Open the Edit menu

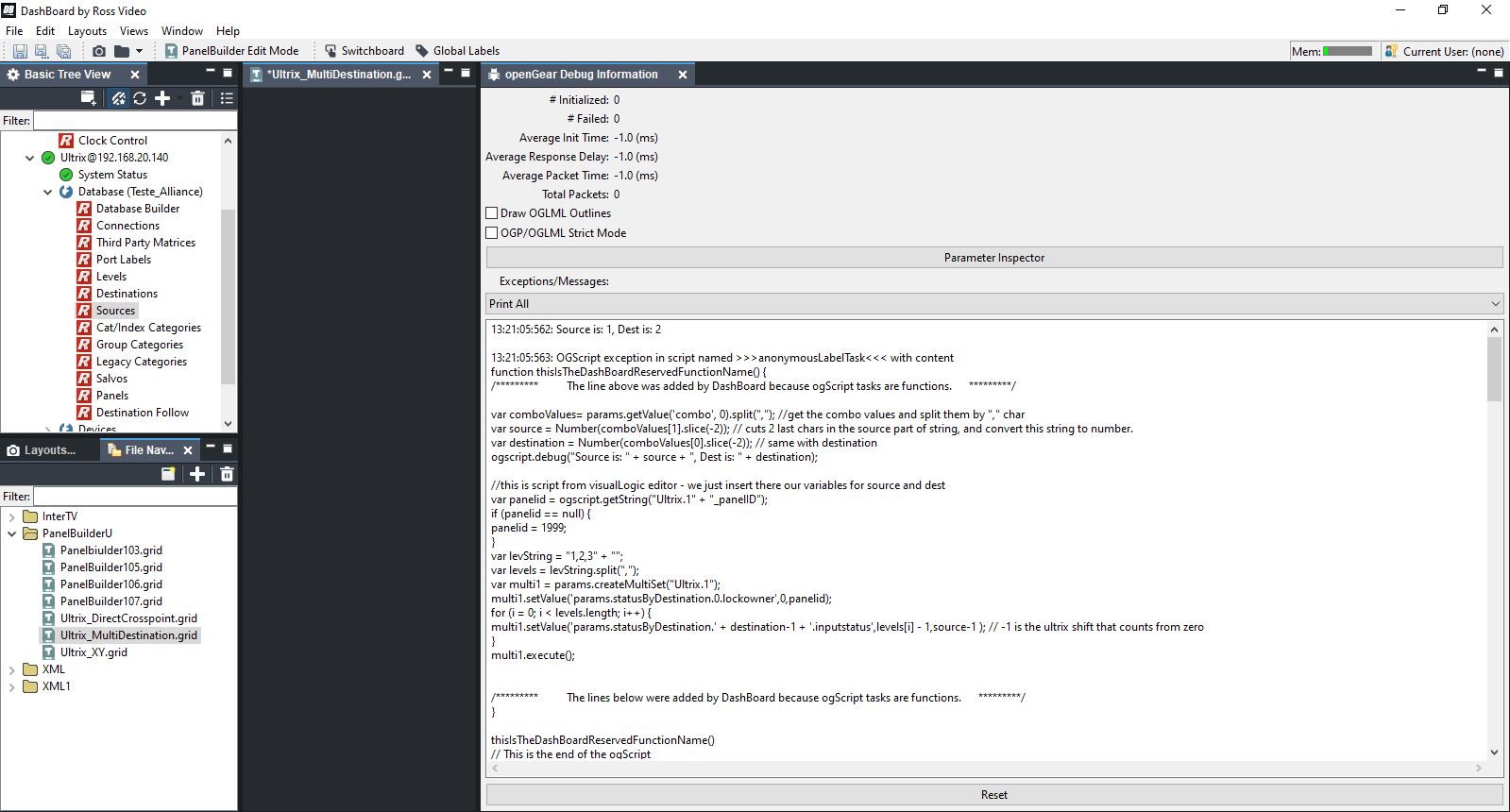point(45,31)
